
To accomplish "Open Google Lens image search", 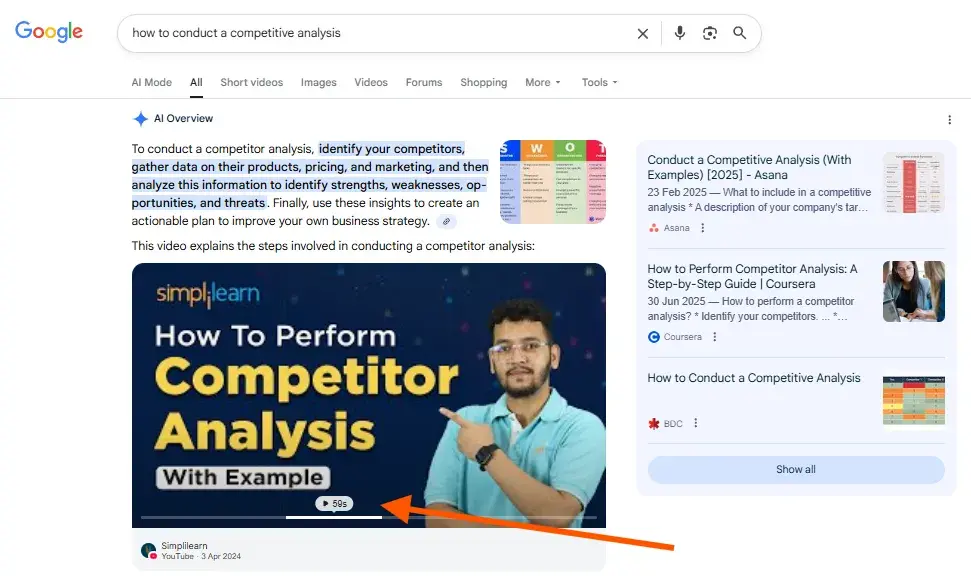I will click(710, 33).
